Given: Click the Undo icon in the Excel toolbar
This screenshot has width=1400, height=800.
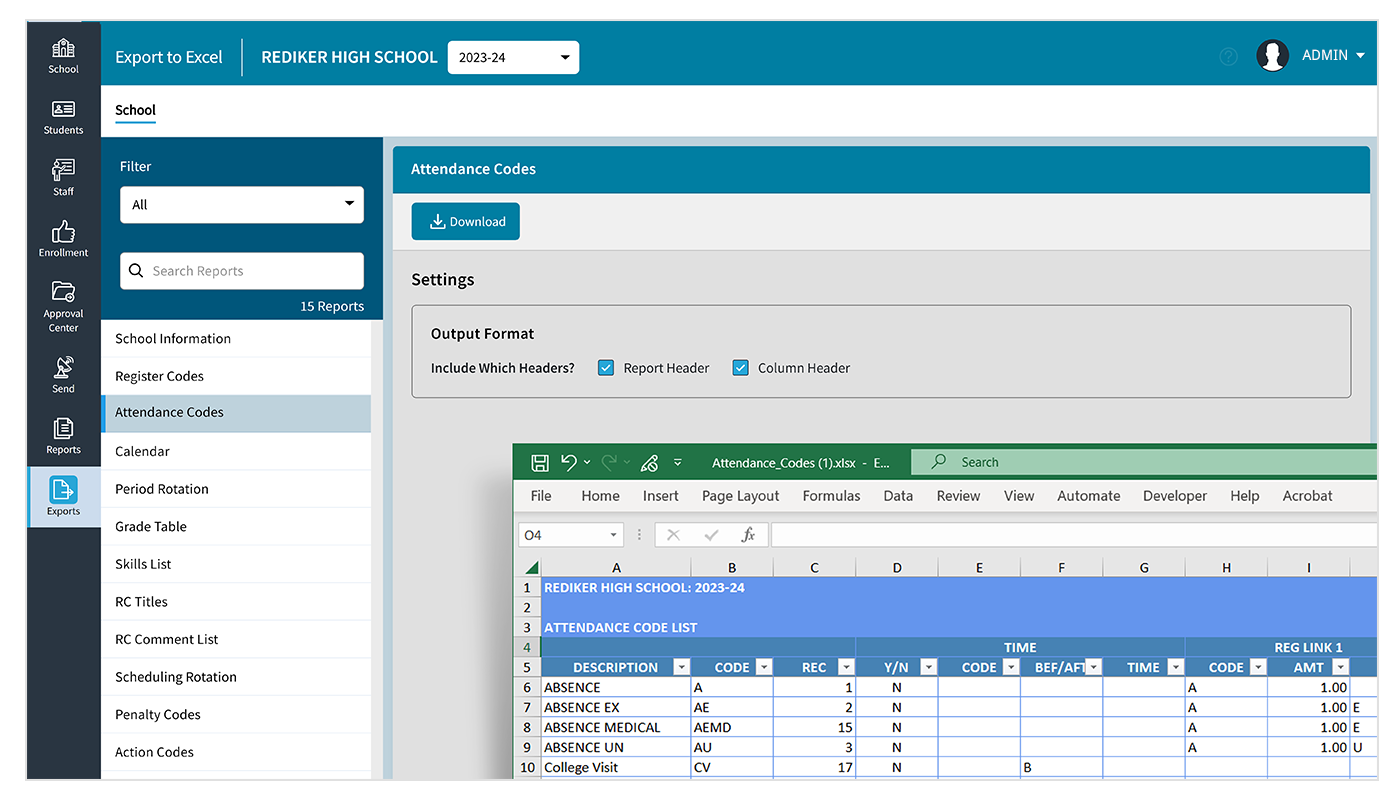Looking at the screenshot, I should coord(567,462).
